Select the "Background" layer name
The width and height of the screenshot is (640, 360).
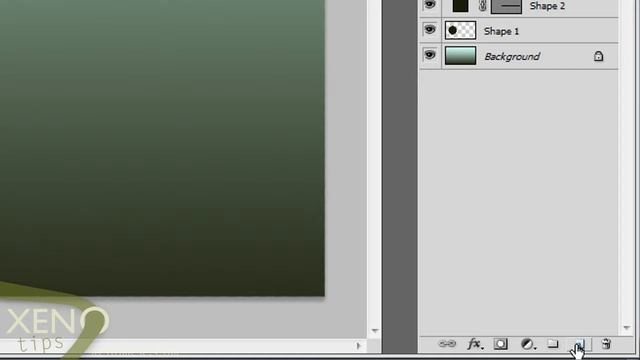[512, 56]
